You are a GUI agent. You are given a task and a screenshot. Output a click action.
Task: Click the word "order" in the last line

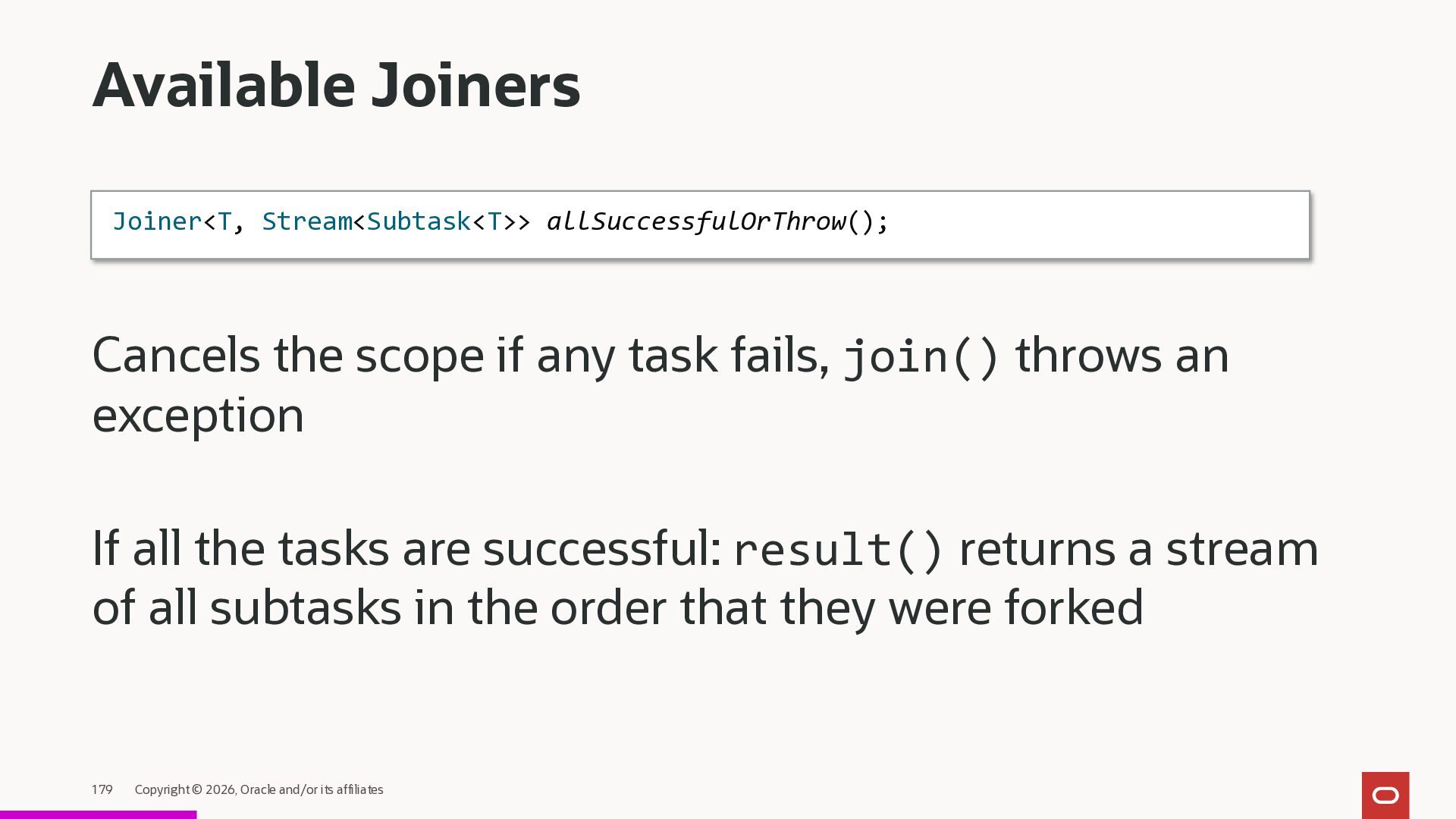pyautogui.click(x=607, y=607)
